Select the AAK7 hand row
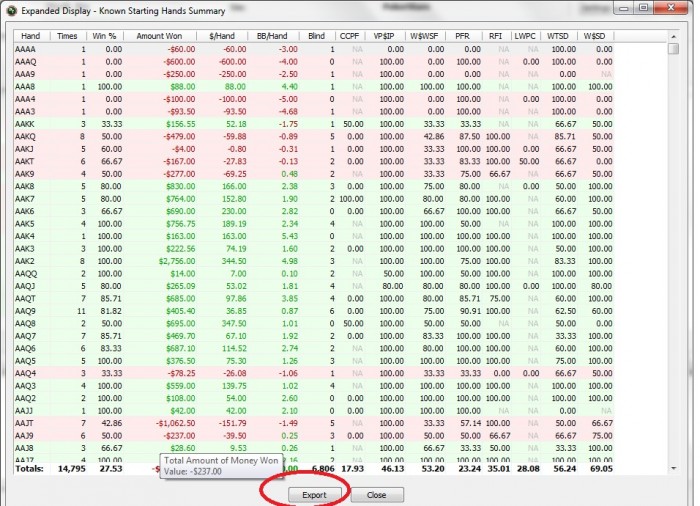This screenshot has width=700, height=506. pyautogui.click(x=314, y=199)
